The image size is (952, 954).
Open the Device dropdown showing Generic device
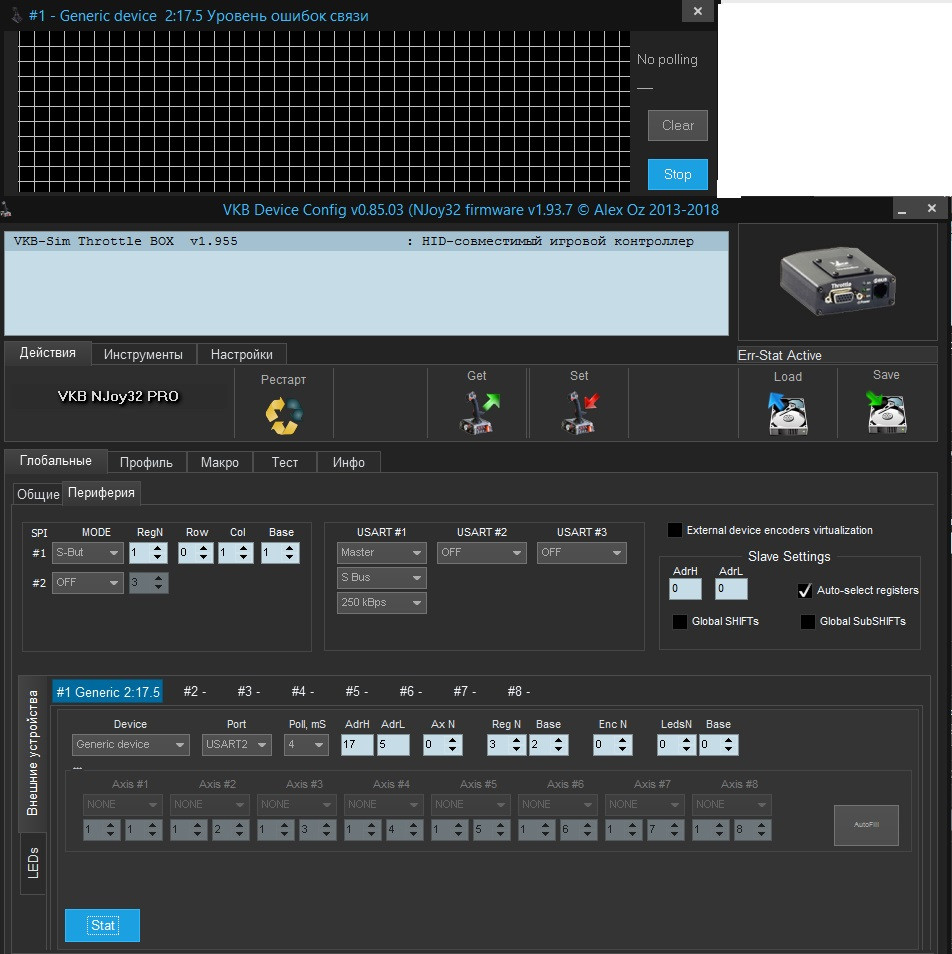(x=131, y=745)
